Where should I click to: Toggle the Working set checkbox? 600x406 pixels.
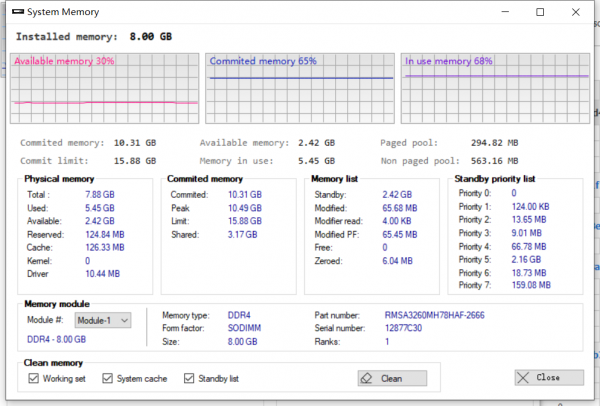tap(34, 378)
